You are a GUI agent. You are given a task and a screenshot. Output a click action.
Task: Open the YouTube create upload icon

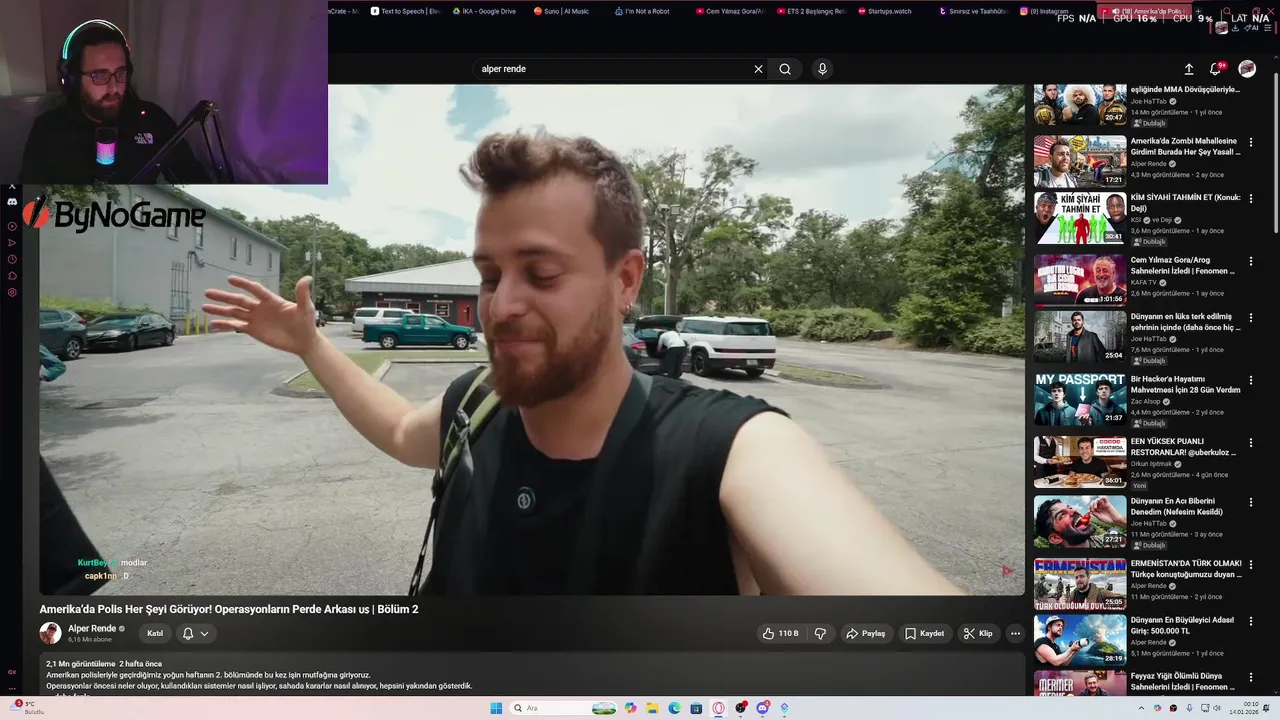pyautogui.click(x=1189, y=69)
